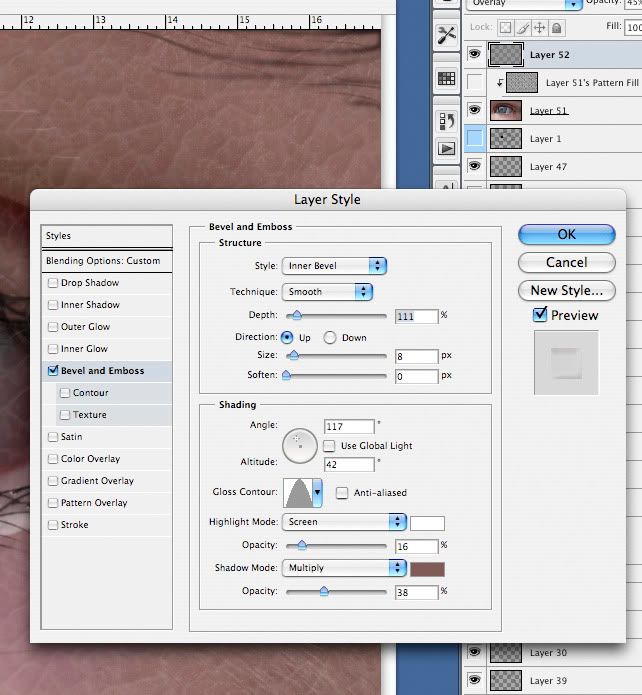The image size is (642, 695).
Task: Enable Texture checkbox
Action: 65,415
